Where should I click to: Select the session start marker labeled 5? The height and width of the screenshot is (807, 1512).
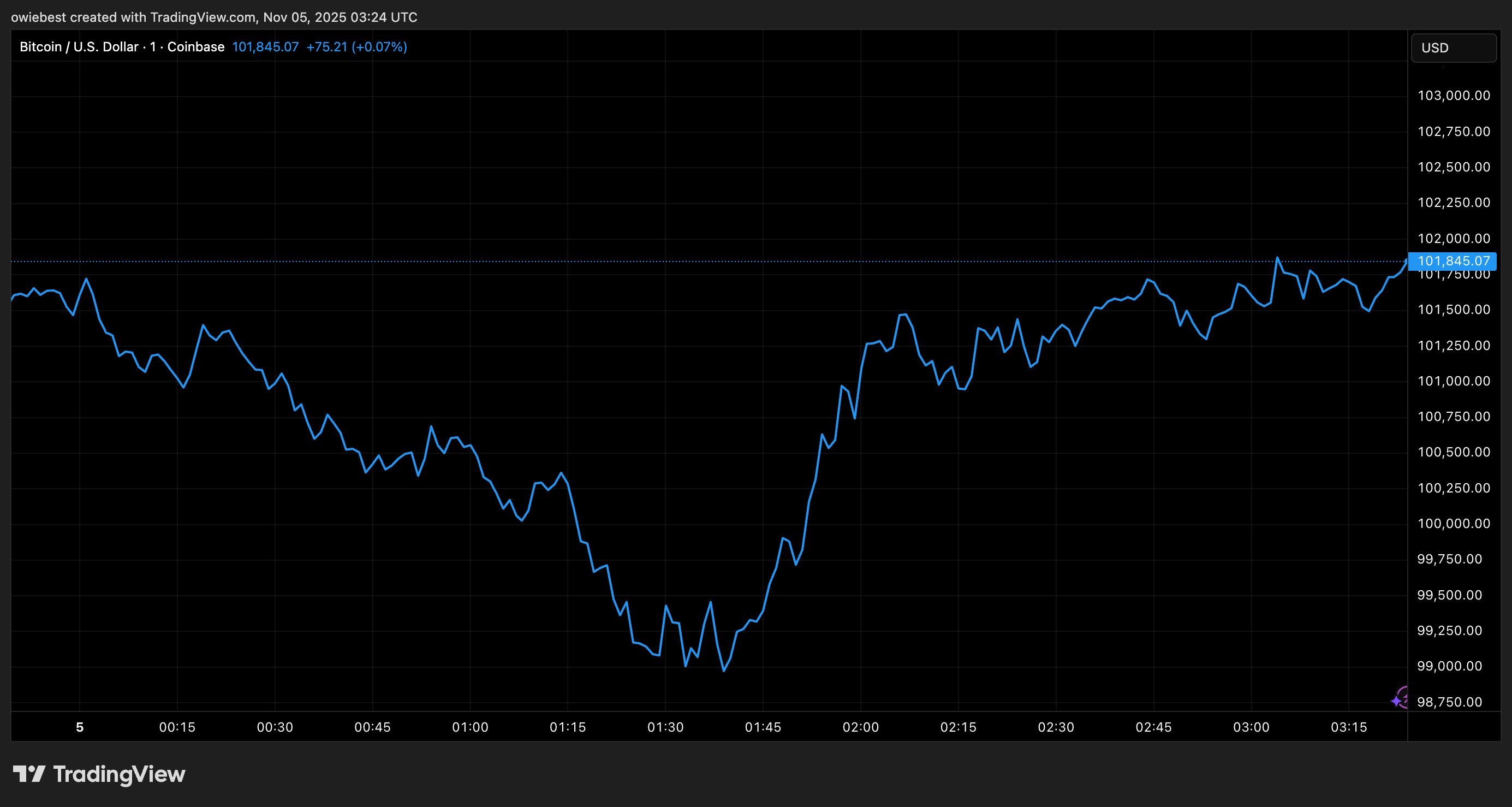click(x=79, y=727)
